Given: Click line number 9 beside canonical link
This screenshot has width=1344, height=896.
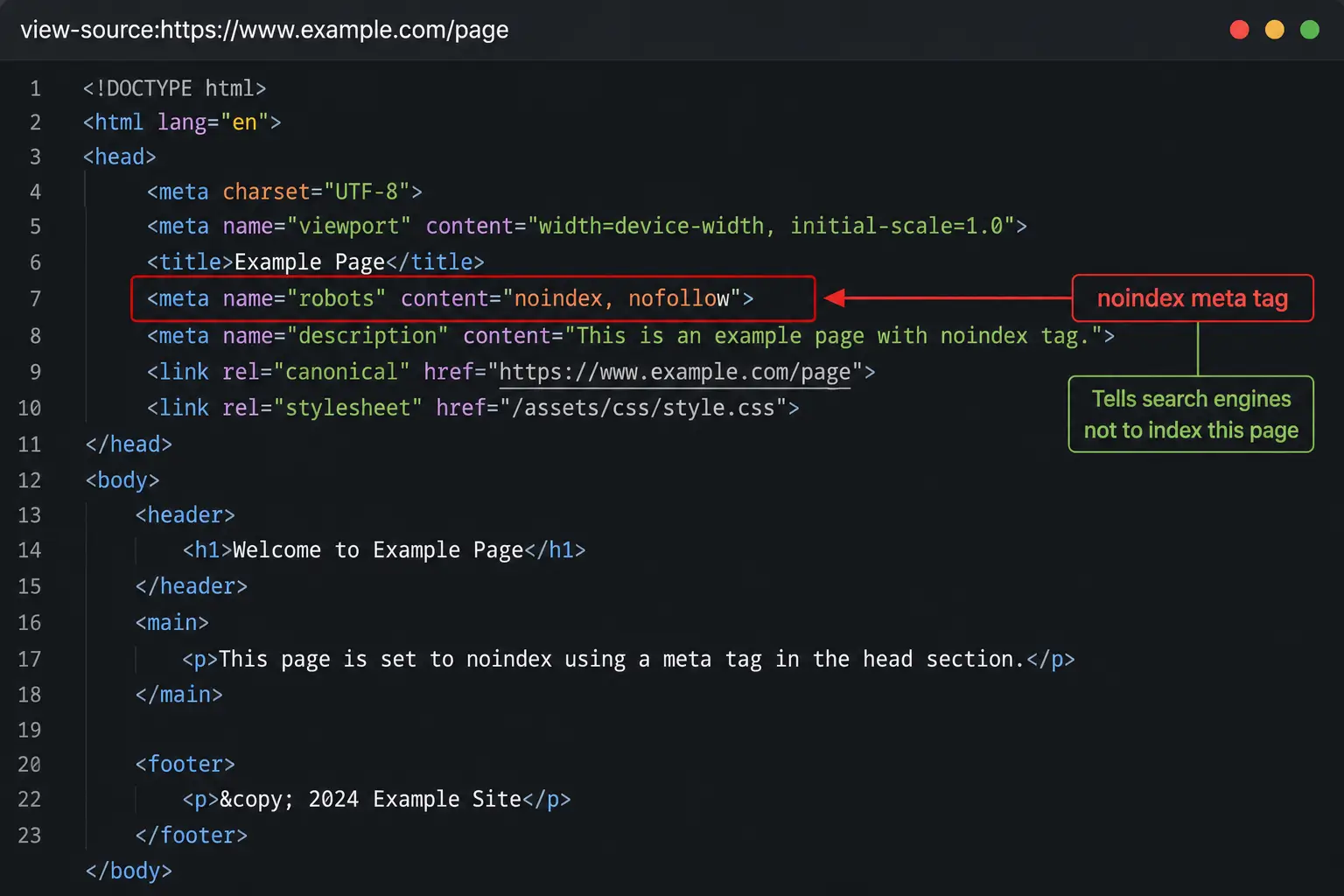Looking at the screenshot, I should (x=35, y=373).
